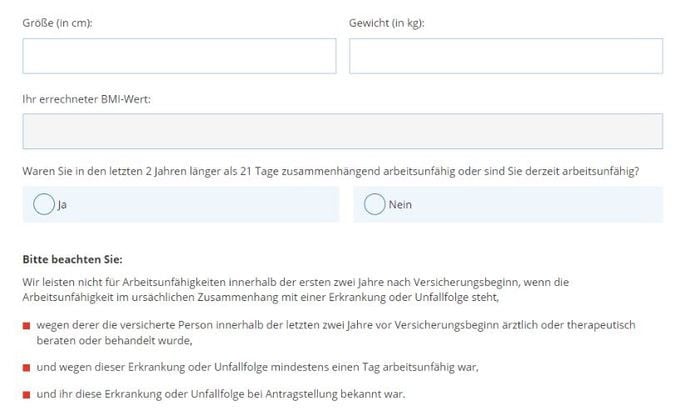
Task: Select the Nein radio button
Action: (374, 204)
